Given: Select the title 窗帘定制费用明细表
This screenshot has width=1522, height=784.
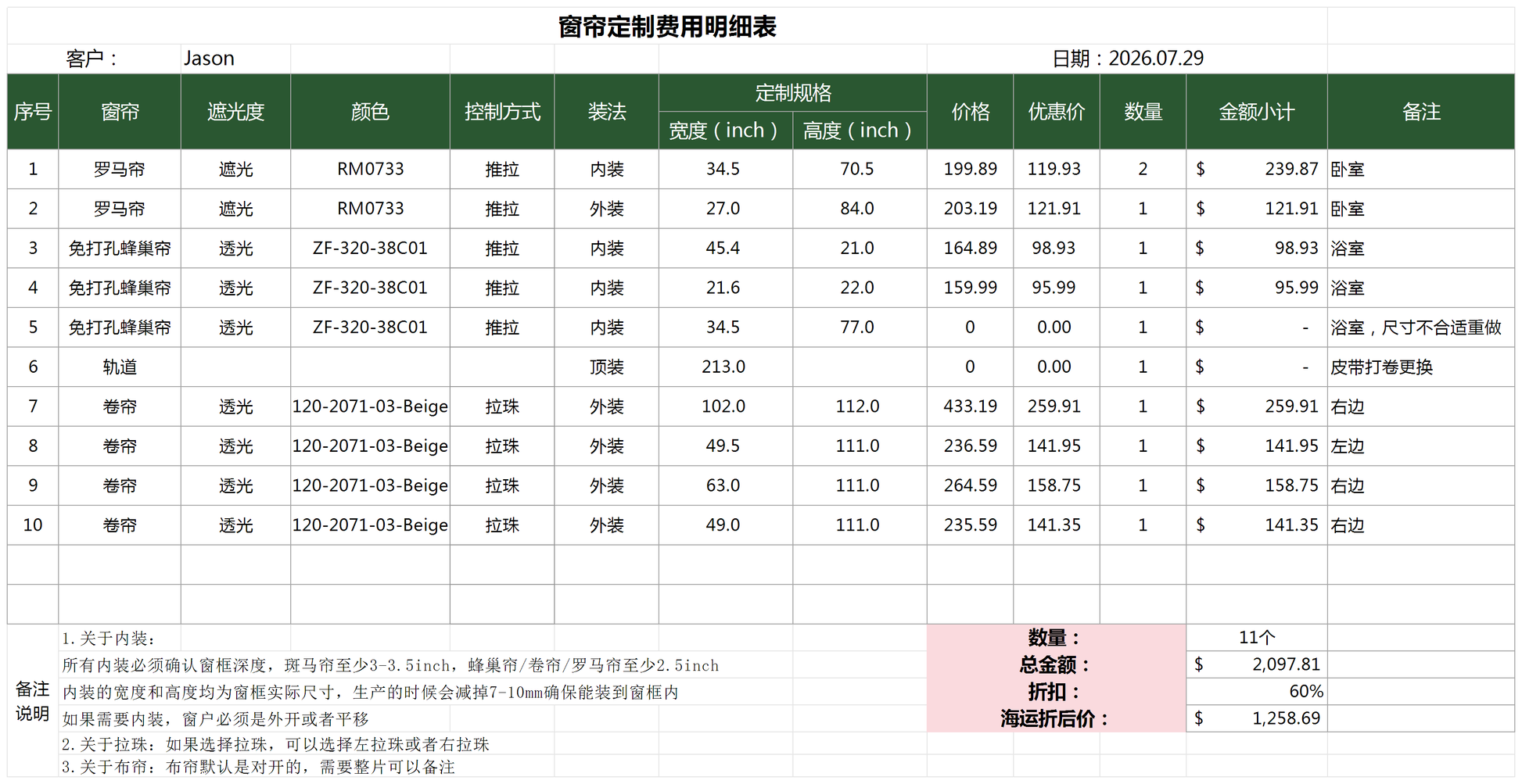Looking at the screenshot, I should tap(667, 27).
